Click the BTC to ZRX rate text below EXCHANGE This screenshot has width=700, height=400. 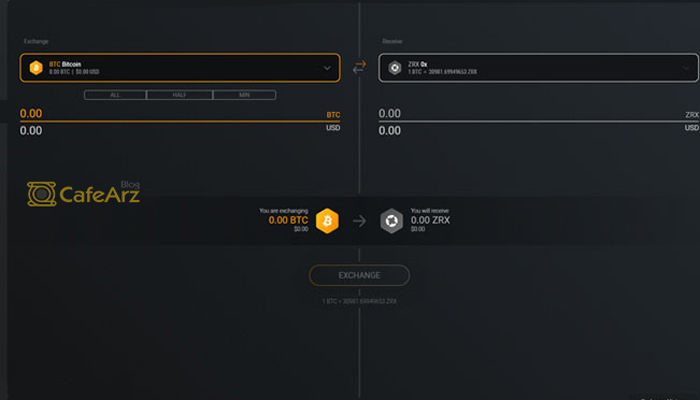(359, 300)
